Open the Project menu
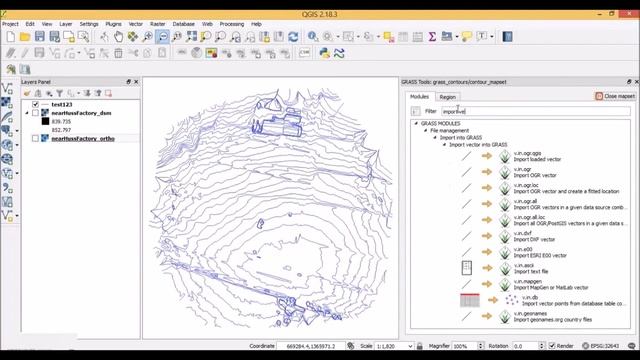Image resolution: width=640 pixels, height=360 pixels. click(x=10, y=24)
